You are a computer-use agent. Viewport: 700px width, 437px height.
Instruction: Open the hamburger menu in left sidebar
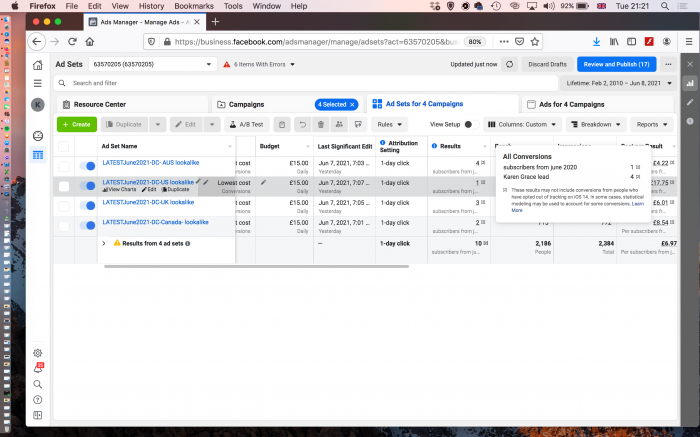pyautogui.click(x=38, y=83)
